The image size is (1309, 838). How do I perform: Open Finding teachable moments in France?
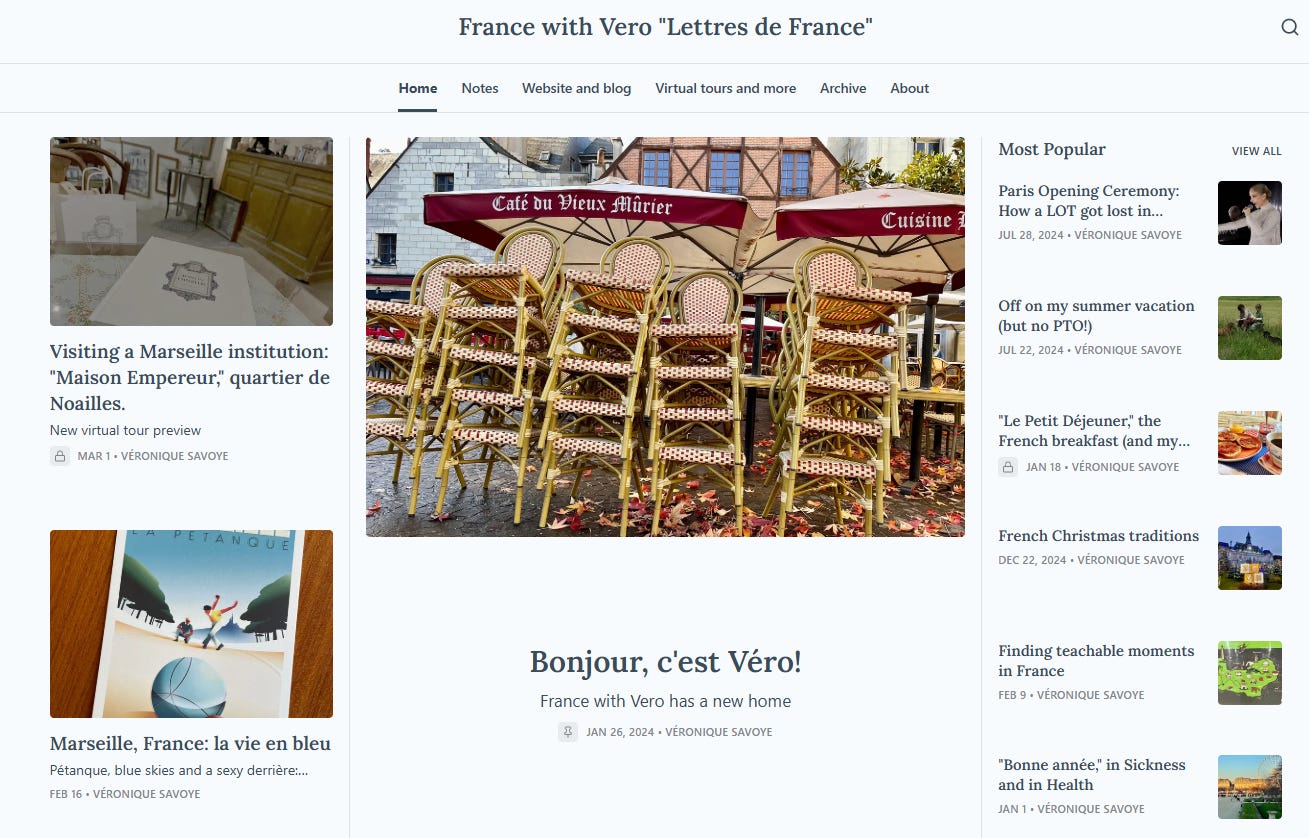pos(1096,661)
